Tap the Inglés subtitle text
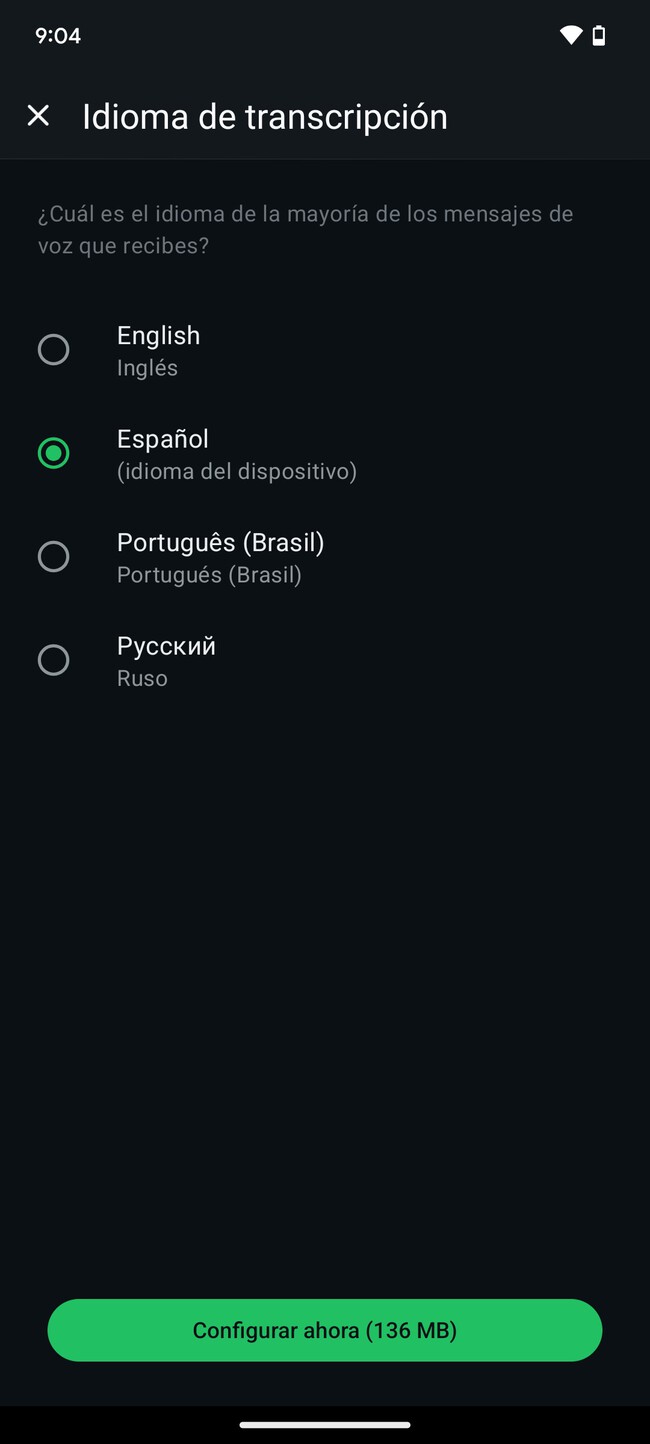 click(147, 367)
